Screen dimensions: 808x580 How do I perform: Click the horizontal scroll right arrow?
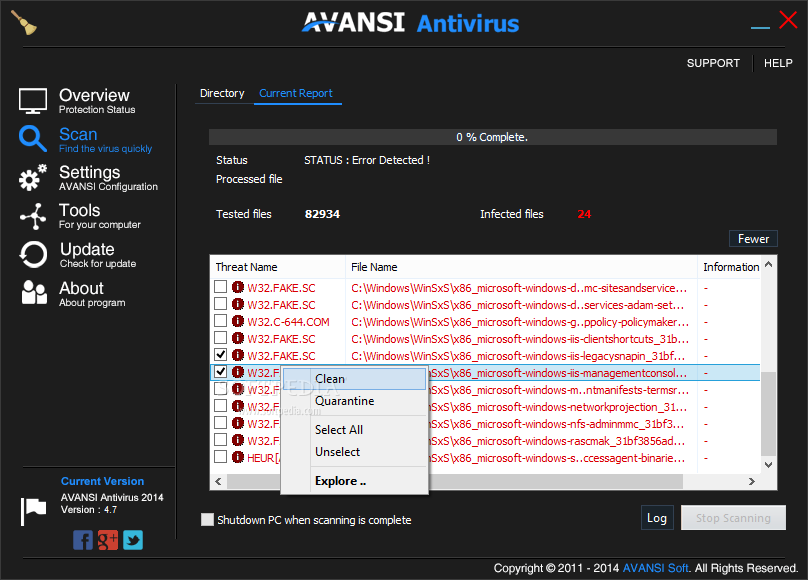(752, 482)
